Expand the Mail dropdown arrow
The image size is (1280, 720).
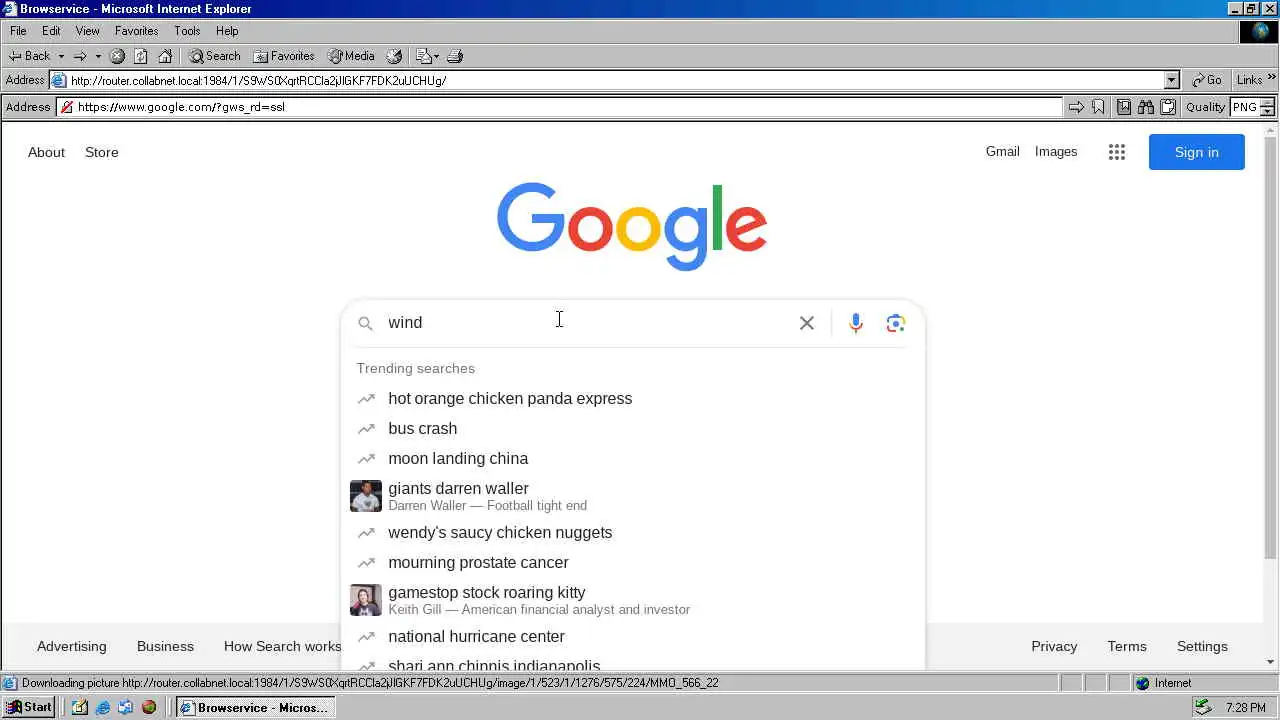pos(437,56)
